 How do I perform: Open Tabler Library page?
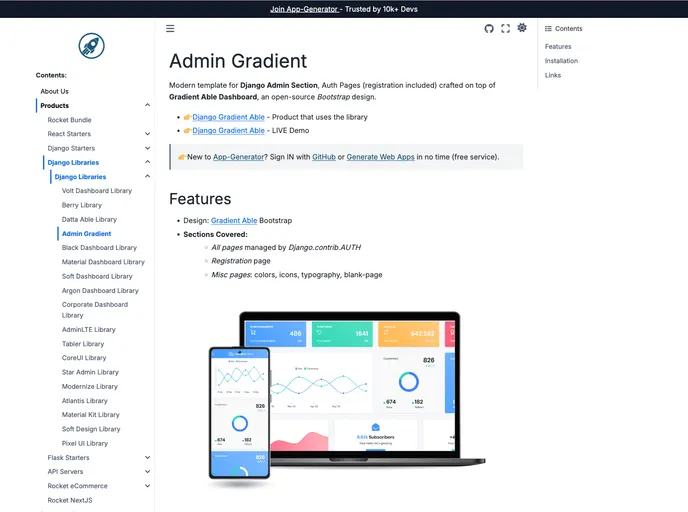coord(83,344)
